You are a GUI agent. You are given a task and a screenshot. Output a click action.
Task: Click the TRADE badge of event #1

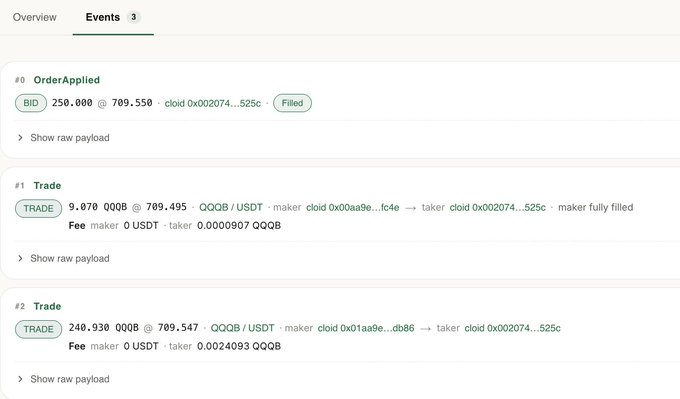click(39, 209)
